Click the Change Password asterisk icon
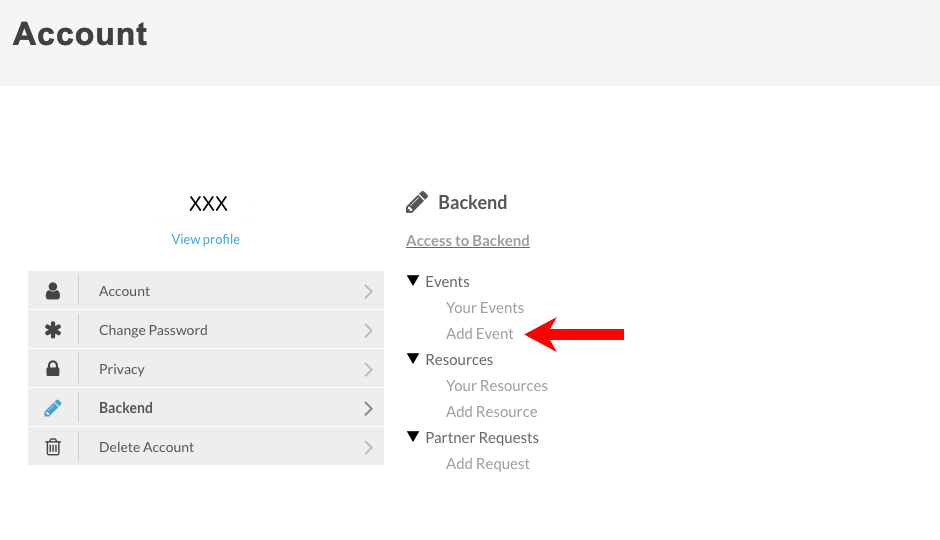This screenshot has height=540, width=940. pyautogui.click(x=53, y=330)
